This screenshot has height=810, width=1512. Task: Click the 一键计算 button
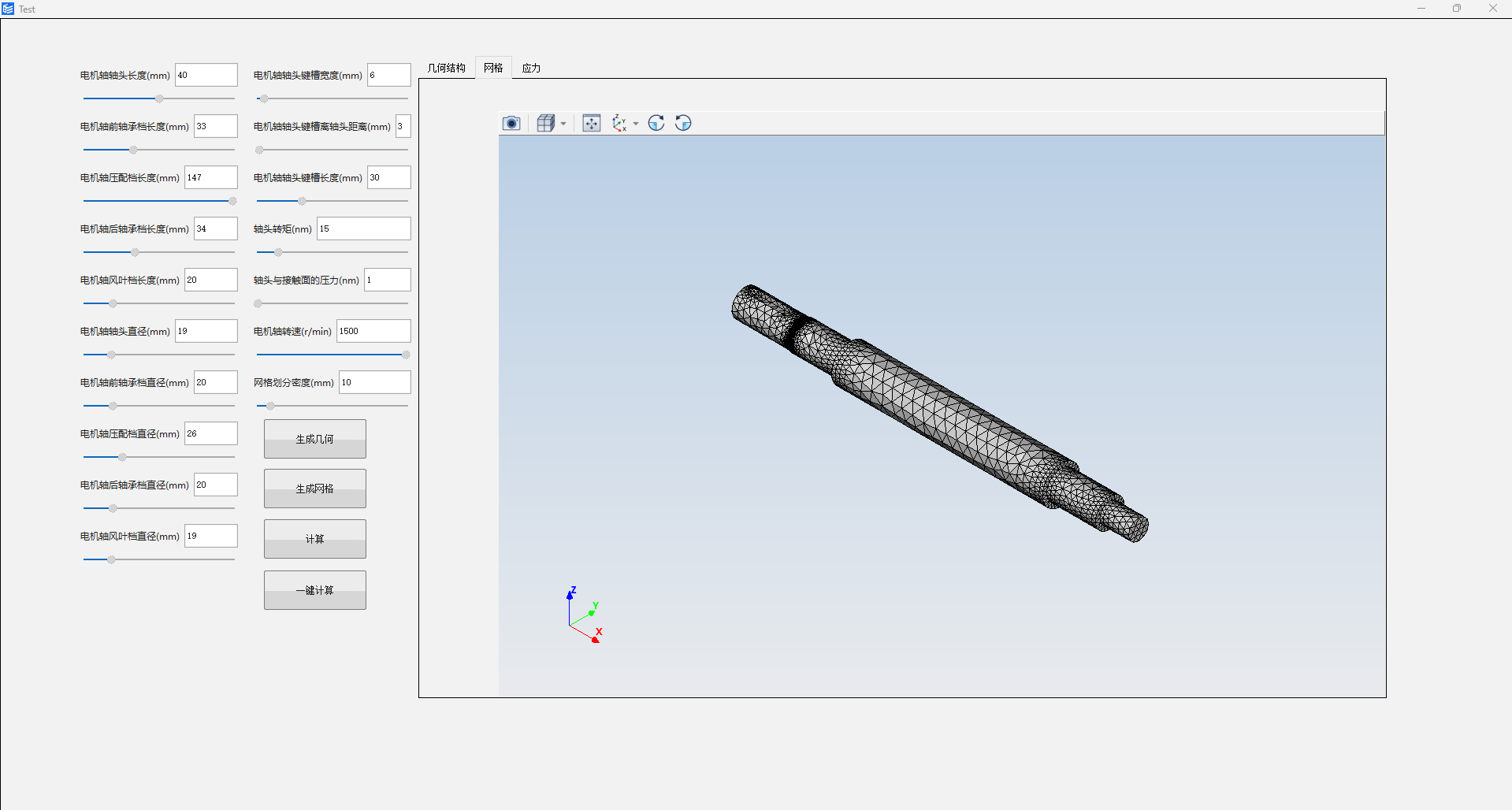coord(315,590)
